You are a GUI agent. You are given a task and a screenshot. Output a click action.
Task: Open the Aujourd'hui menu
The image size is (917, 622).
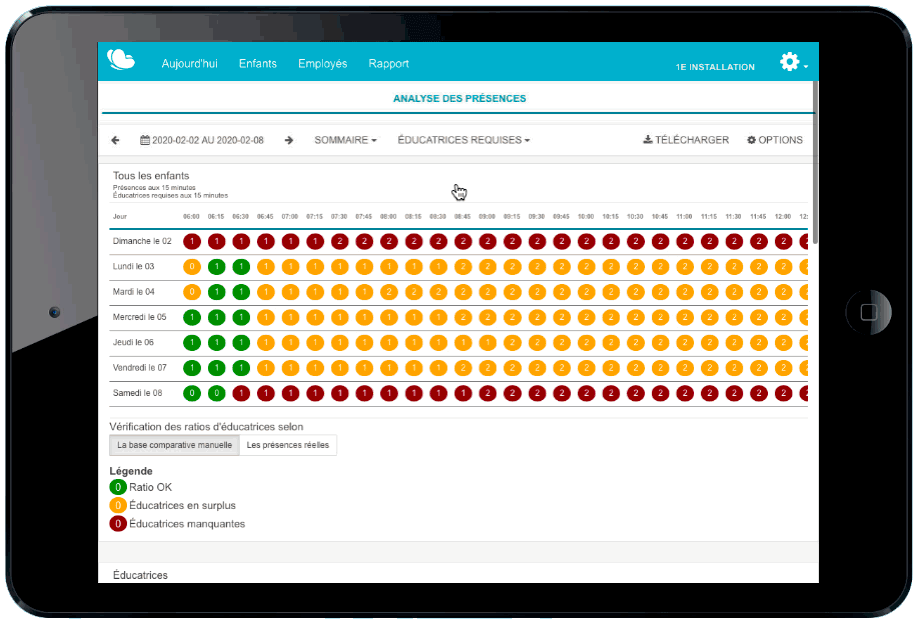(189, 64)
